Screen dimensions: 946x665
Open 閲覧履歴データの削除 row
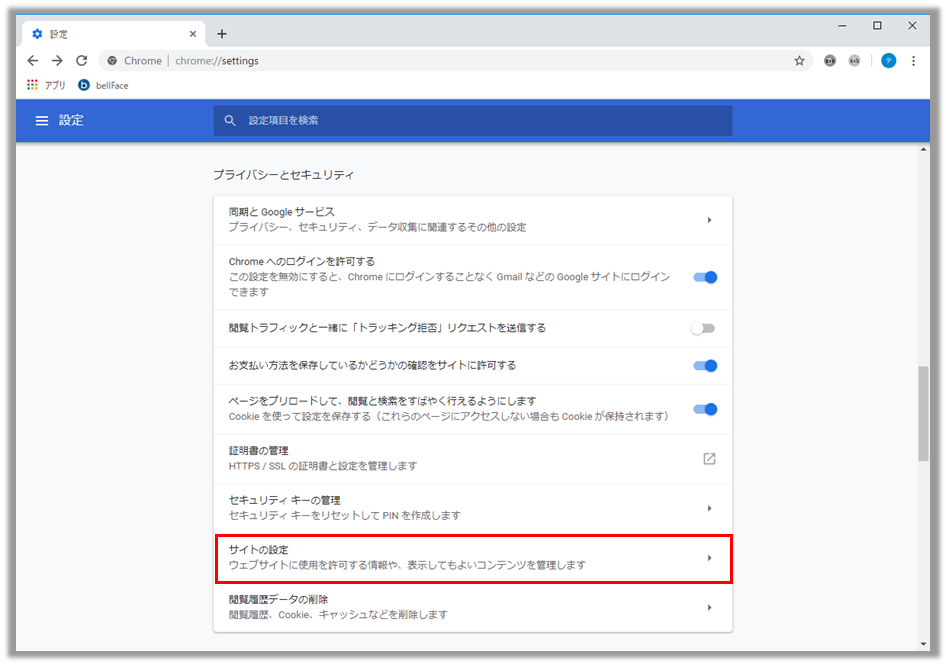pos(473,607)
